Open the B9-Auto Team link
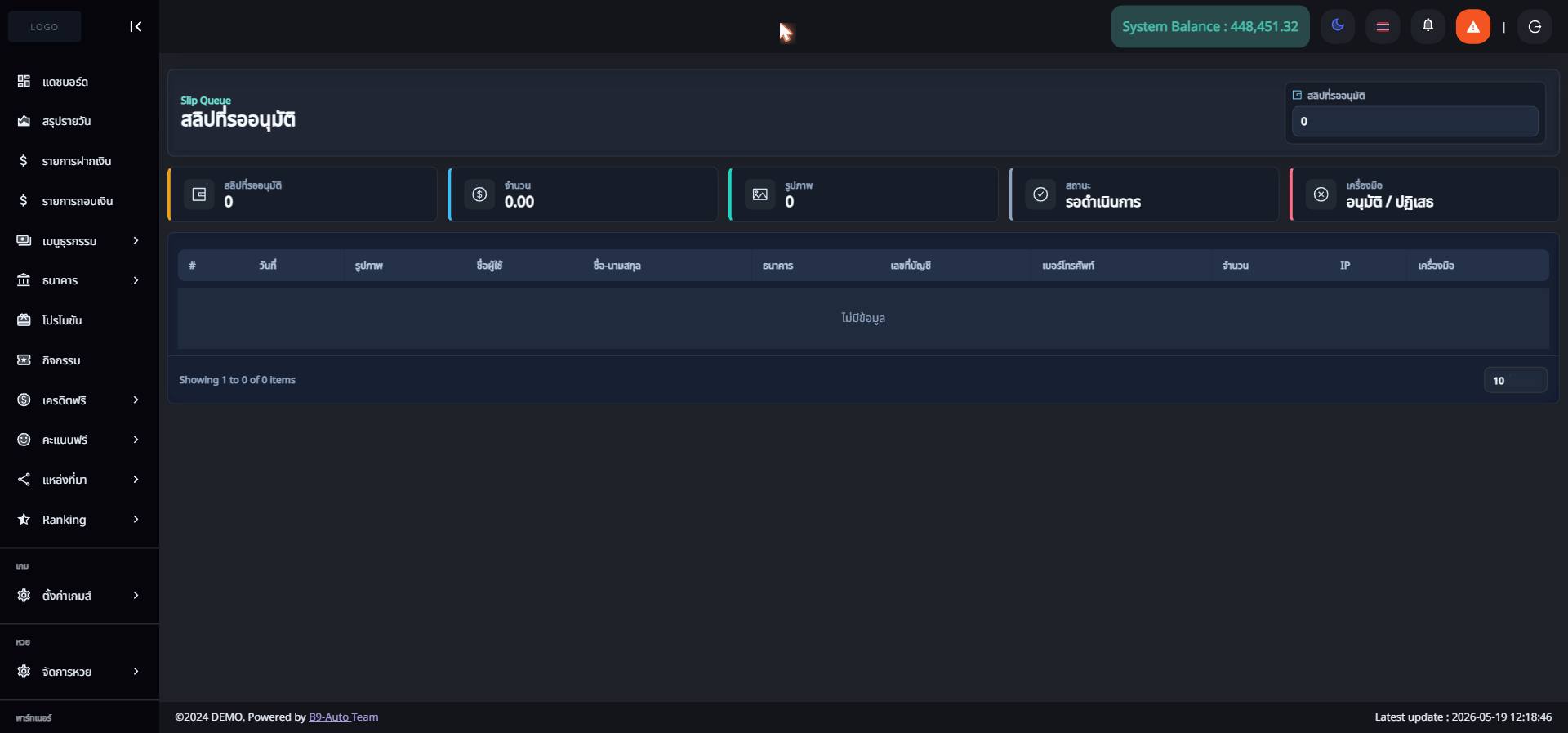Image resolution: width=1568 pixels, height=733 pixels. click(x=343, y=717)
